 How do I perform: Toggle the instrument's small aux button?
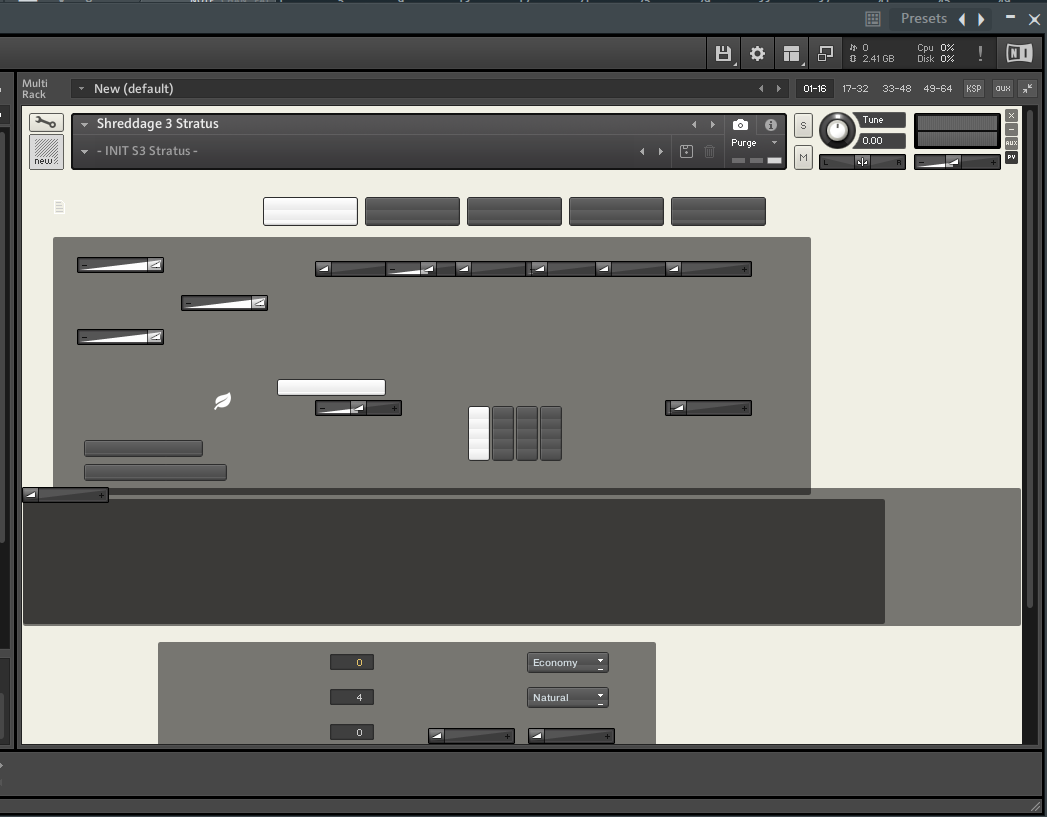point(1012,143)
